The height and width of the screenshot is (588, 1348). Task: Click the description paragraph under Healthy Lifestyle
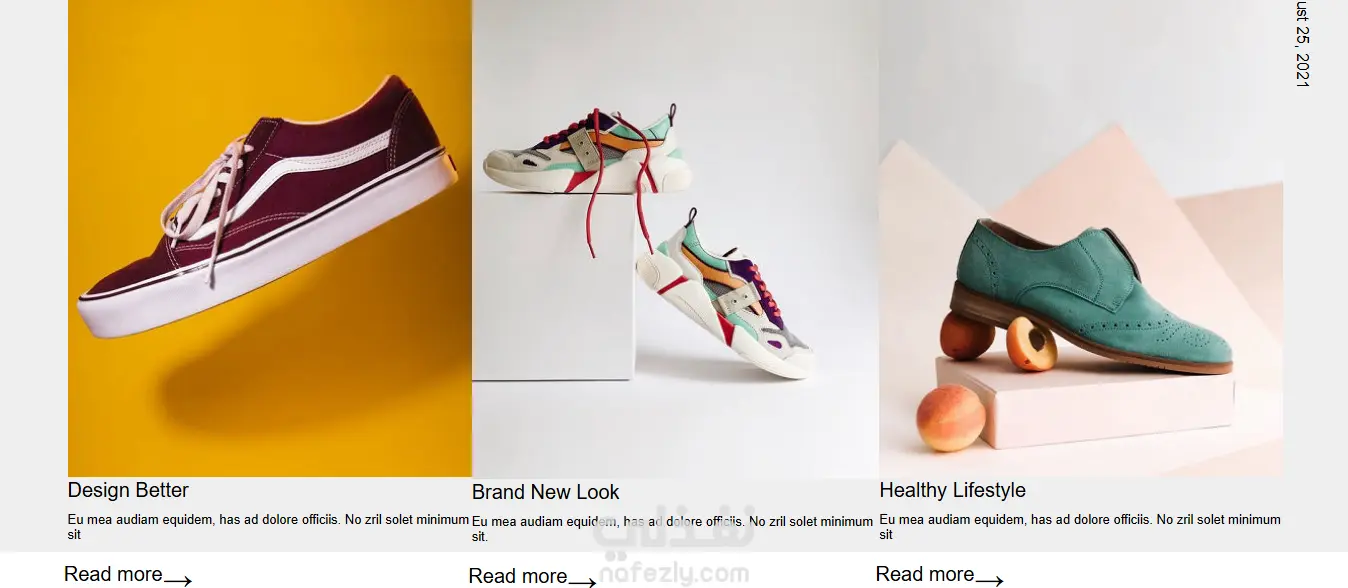click(1080, 527)
